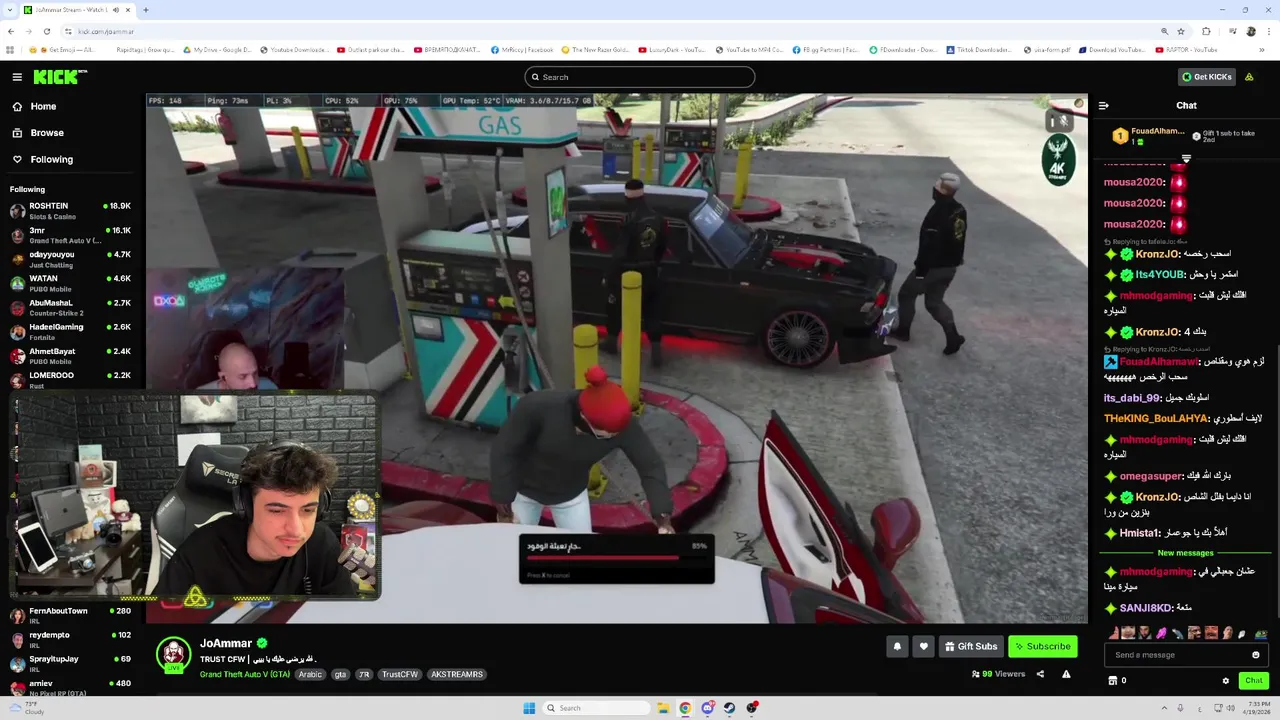Open Grand Theft Auto V category link
Image resolution: width=1280 pixels, height=720 pixels.
click(245, 675)
